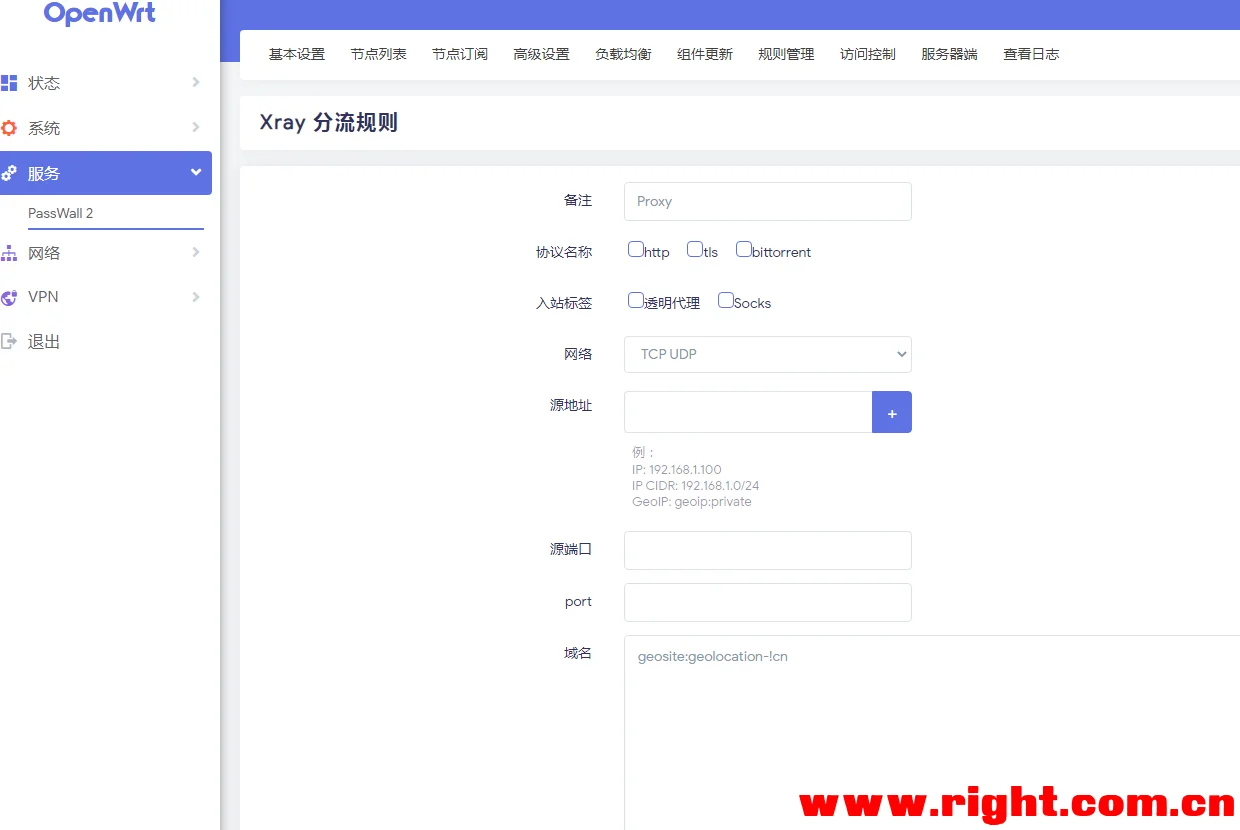
Task: Expand the 状态 menu chevron
Action: pyautogui.click(x=196, y=83)
